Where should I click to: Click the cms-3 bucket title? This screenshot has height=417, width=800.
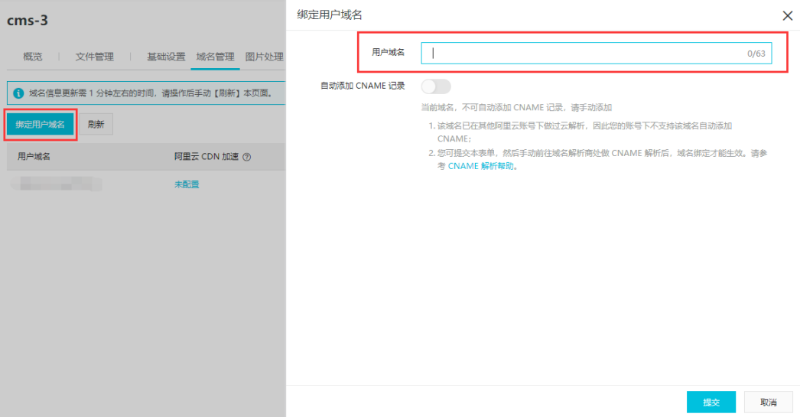point(28,19)
